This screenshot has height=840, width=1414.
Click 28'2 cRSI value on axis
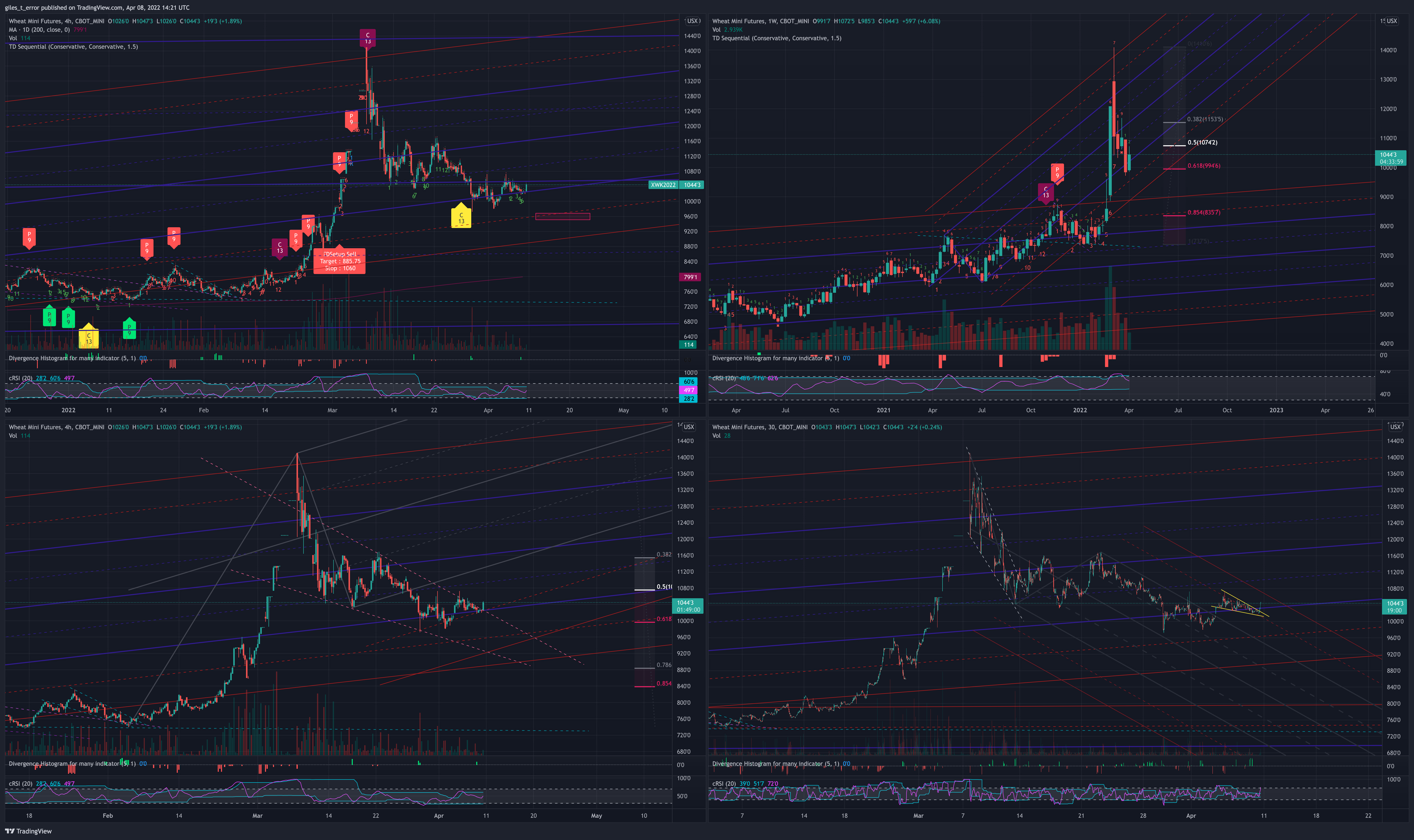tap(688, 398)
